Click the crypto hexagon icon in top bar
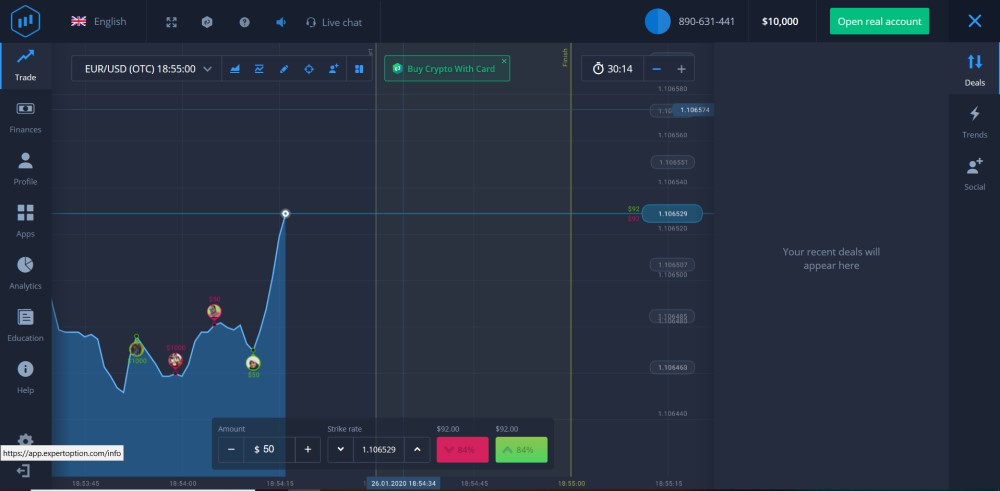The width and height of the screenshot is (1000, 491). (207, 22)
